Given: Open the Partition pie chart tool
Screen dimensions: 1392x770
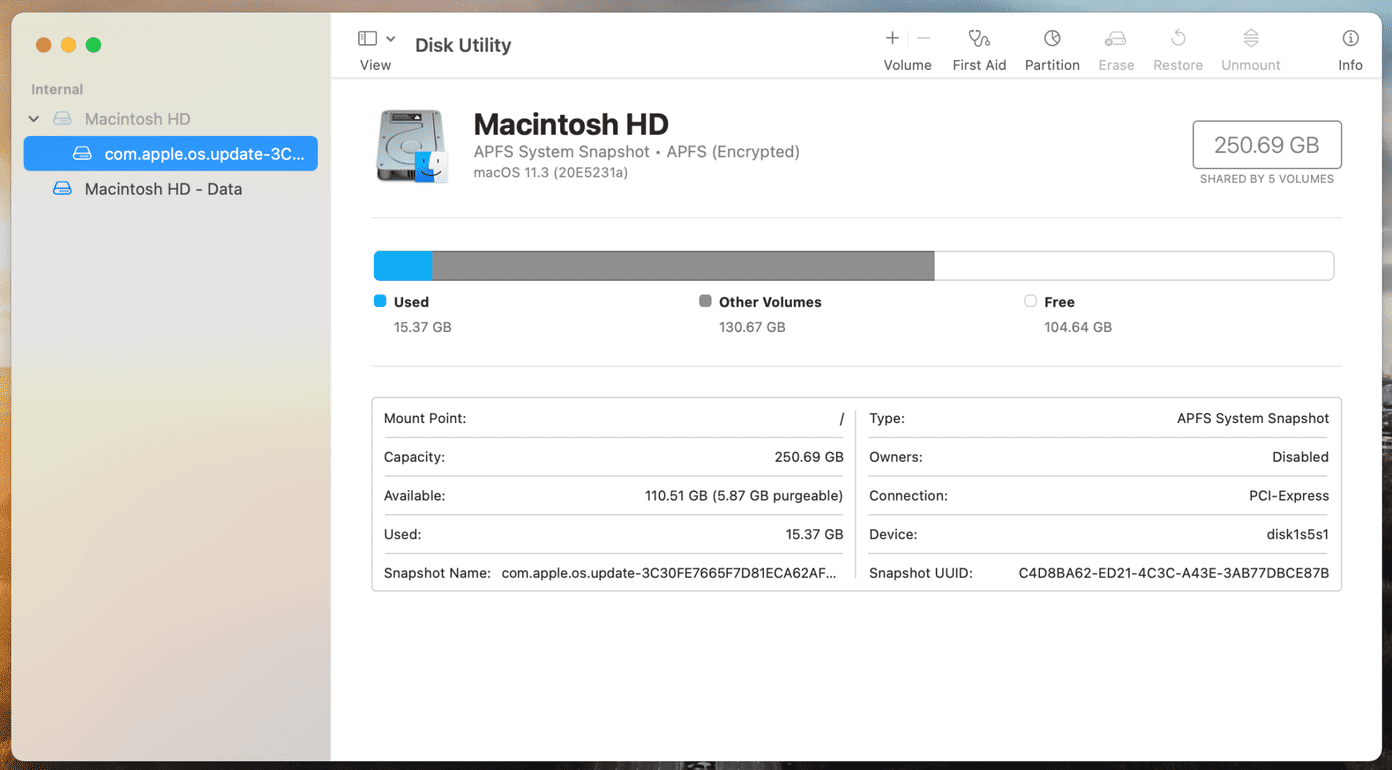Looking at the screenshot, I should (1052, 39).
